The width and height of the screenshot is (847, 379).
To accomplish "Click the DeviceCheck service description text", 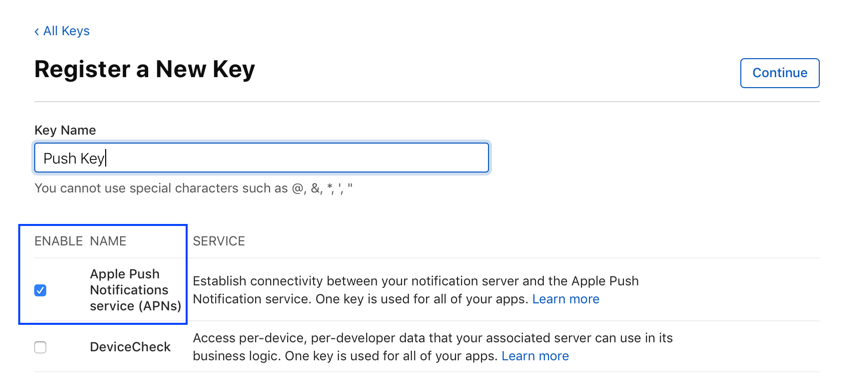I will [x=433, y=347].
